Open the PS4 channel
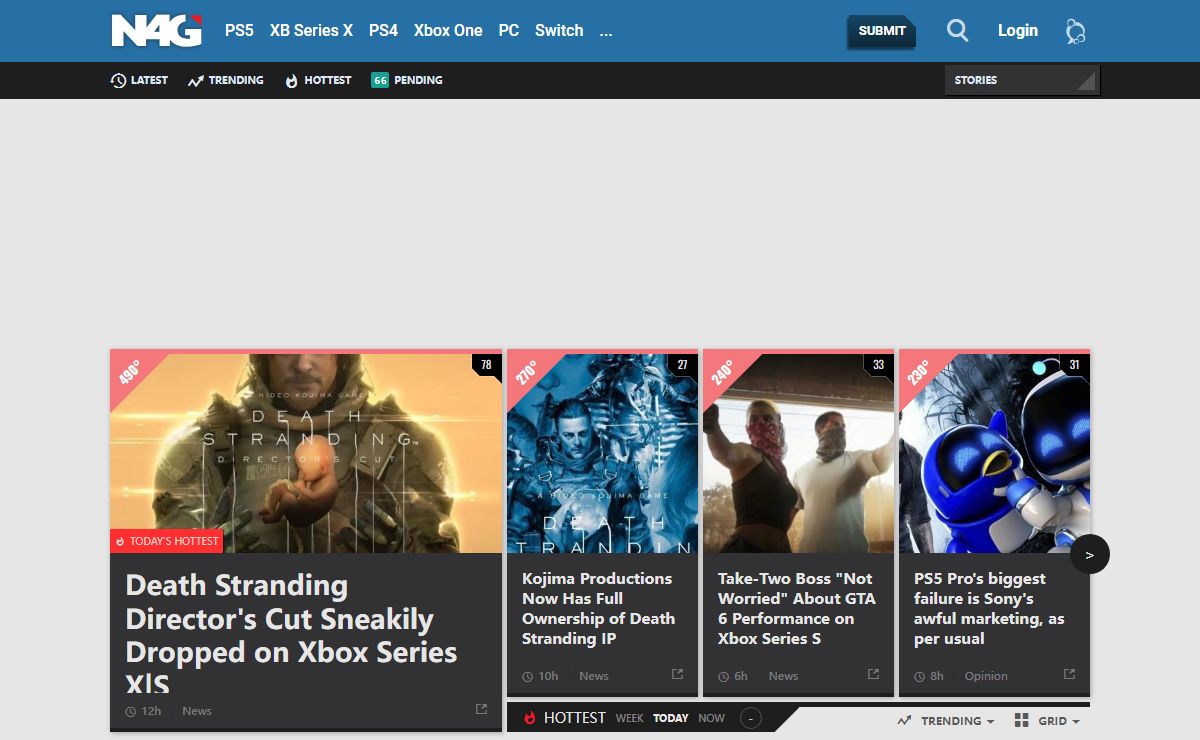This screenshot has height=740, width=1200. click(383, 30)
